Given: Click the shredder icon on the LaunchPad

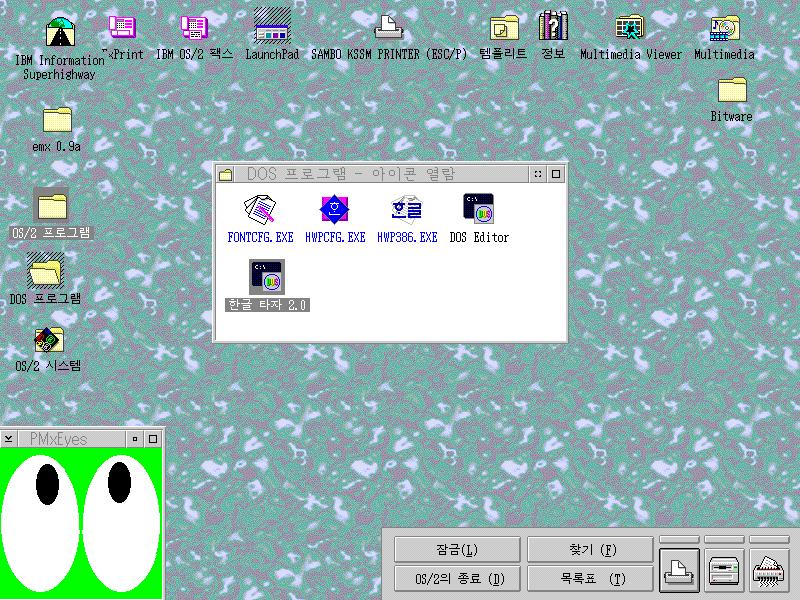Looking at the screenshot, I should [769, 570].
